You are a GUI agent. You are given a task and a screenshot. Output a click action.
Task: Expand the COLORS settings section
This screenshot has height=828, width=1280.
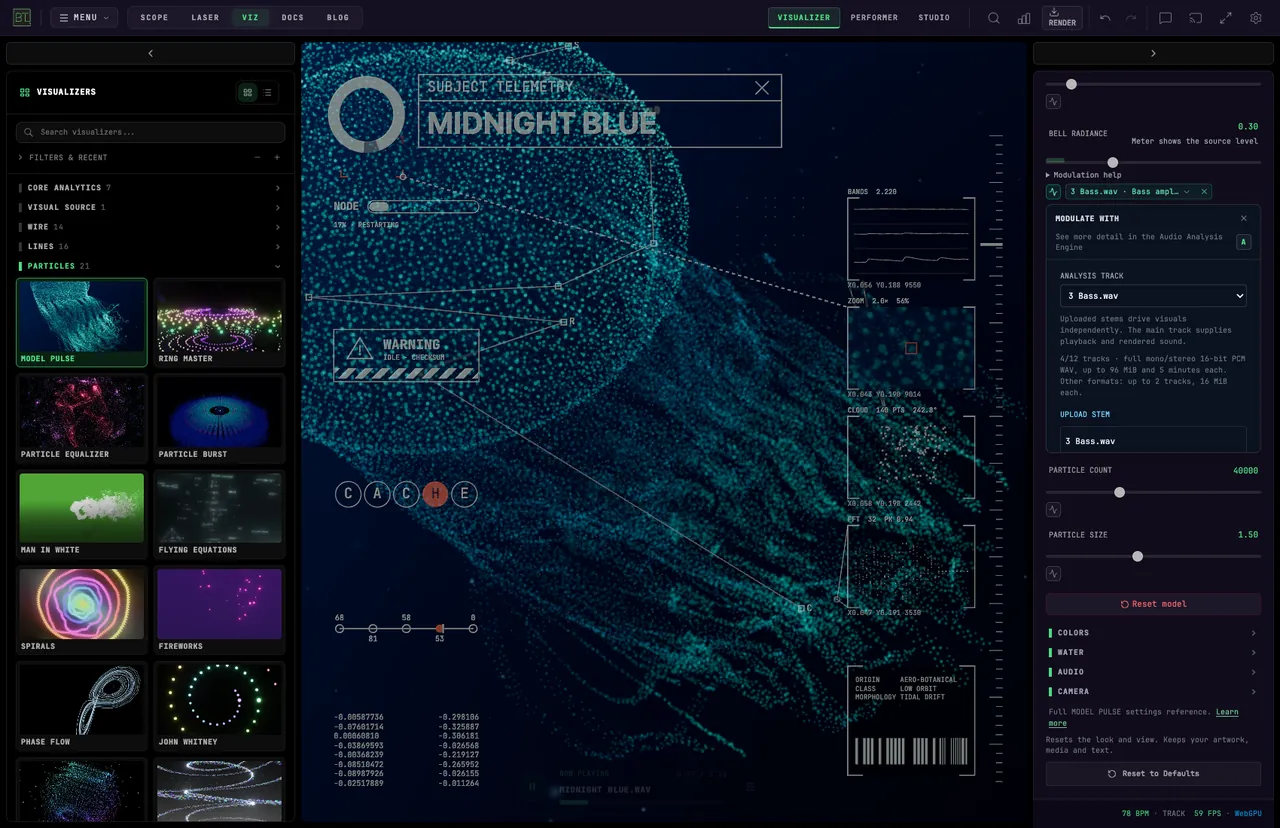click(x=1153, y=633)
